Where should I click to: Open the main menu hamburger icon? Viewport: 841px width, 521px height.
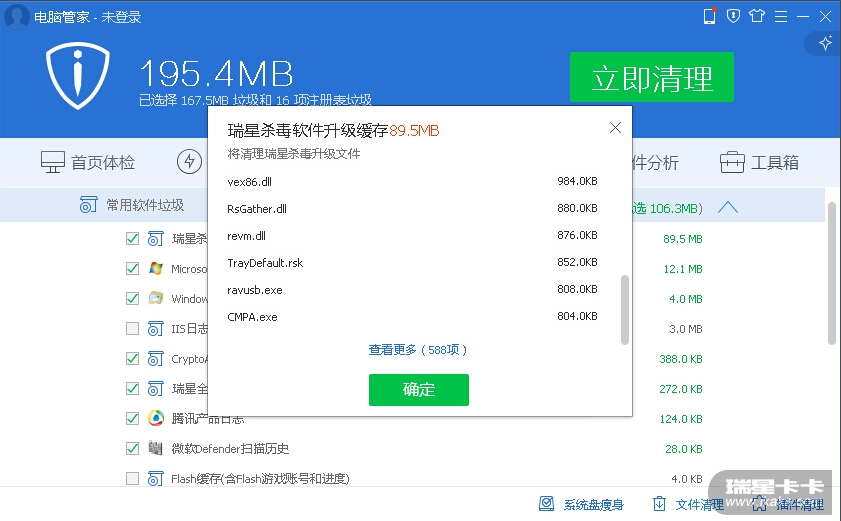coord(781,17)
